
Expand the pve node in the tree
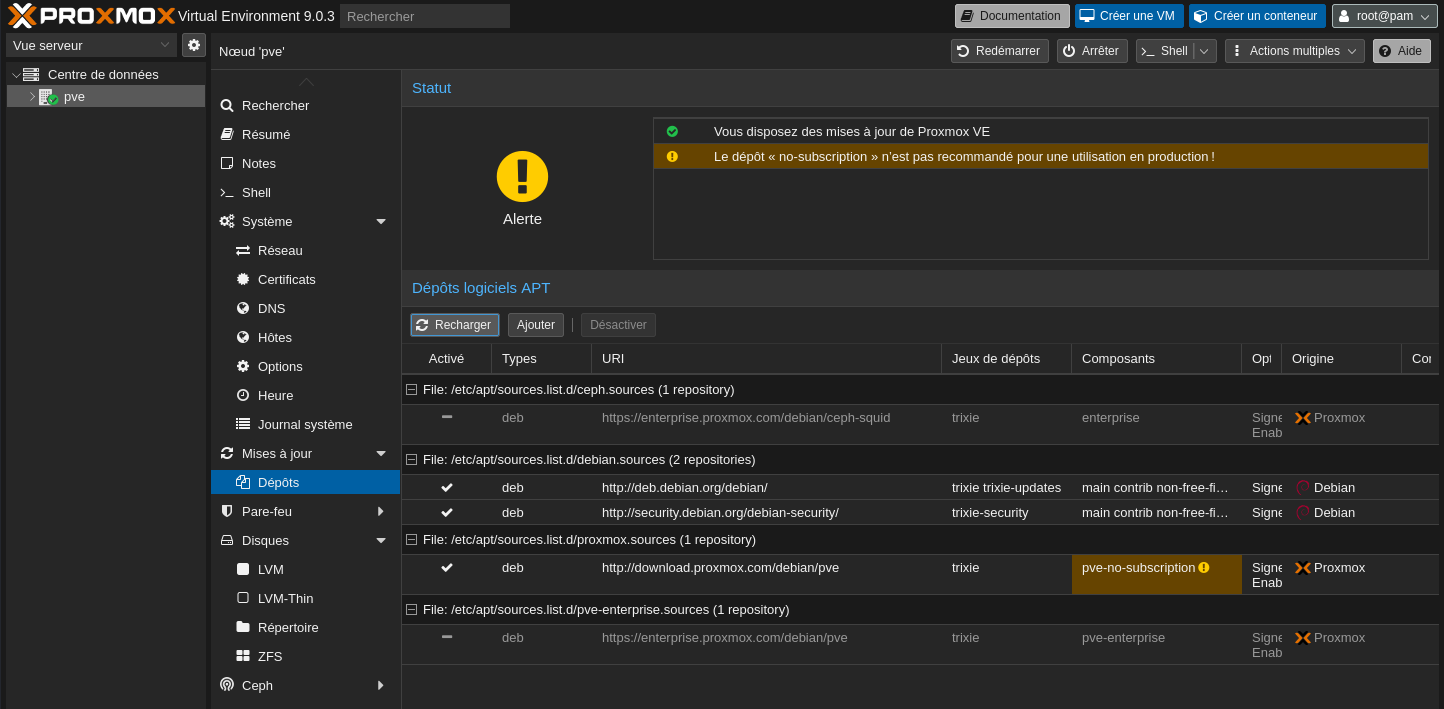tap(32, 97)
